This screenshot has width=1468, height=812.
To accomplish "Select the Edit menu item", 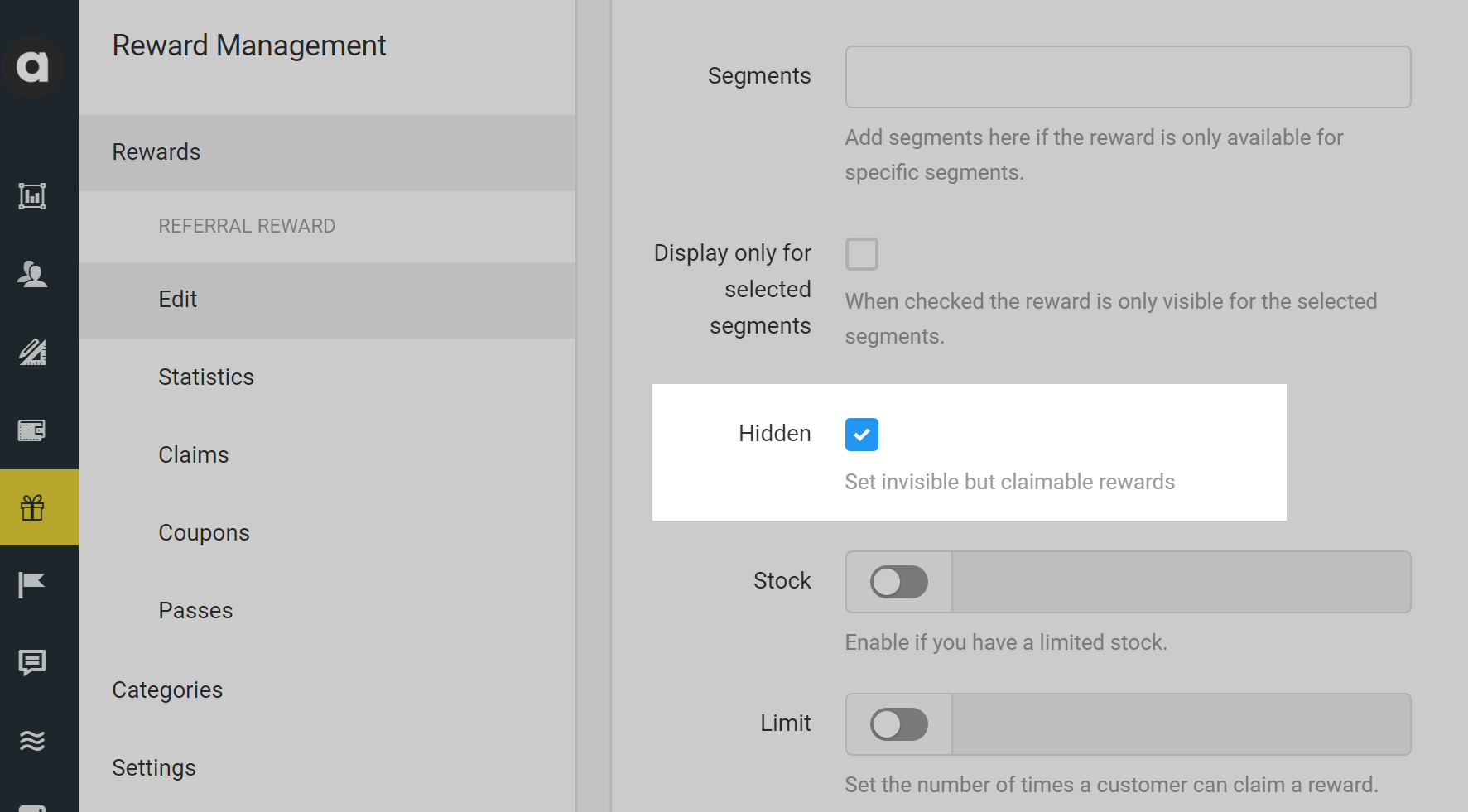I will (x=327, y=300).
